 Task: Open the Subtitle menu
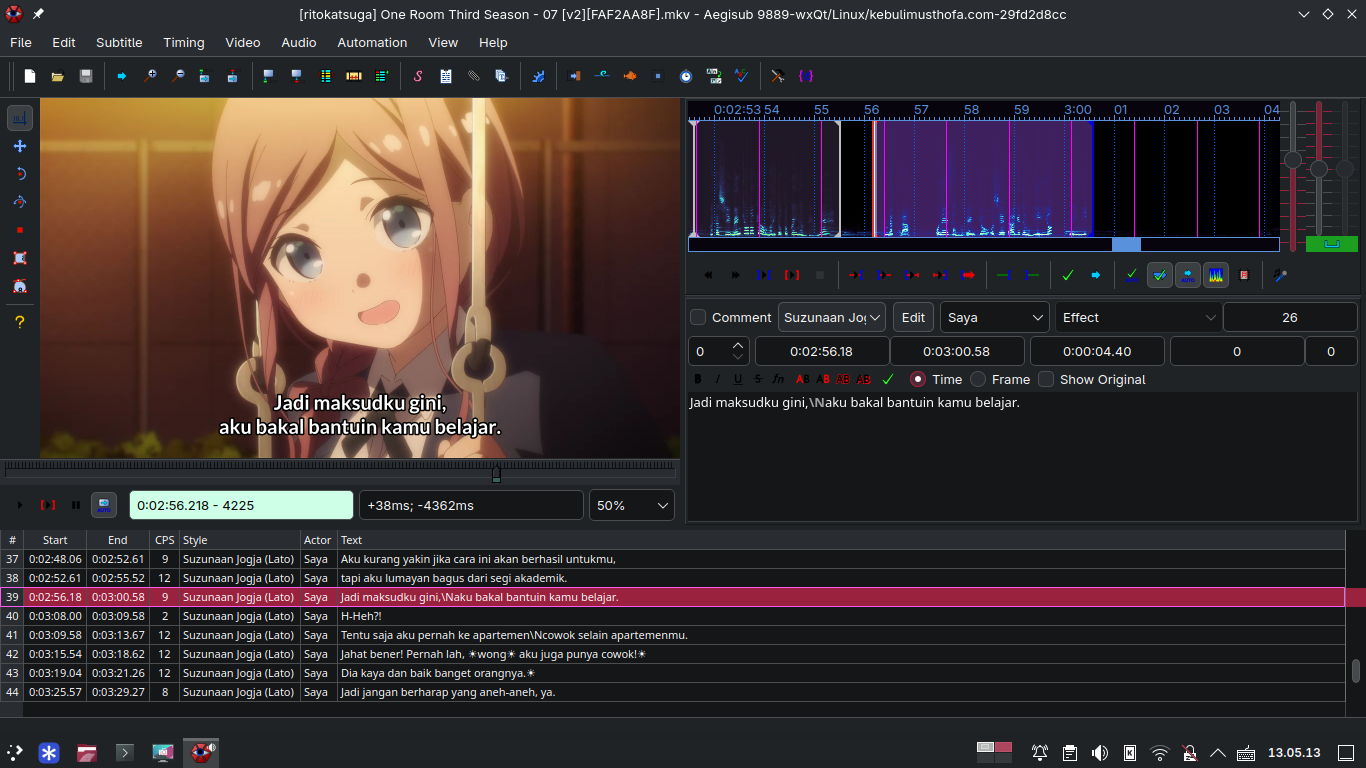click(119, 42)
